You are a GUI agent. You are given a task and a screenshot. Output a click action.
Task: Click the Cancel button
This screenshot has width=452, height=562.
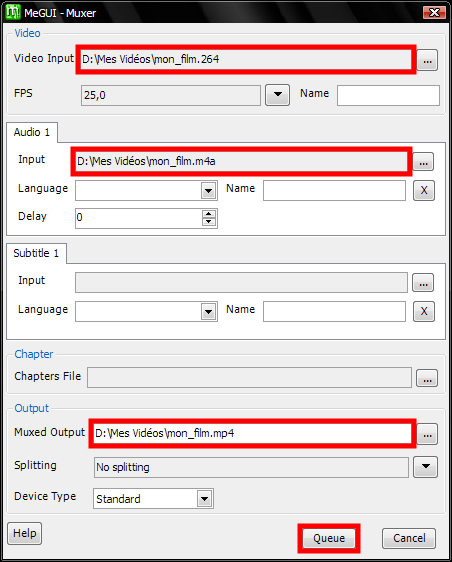tap(409, 538)
